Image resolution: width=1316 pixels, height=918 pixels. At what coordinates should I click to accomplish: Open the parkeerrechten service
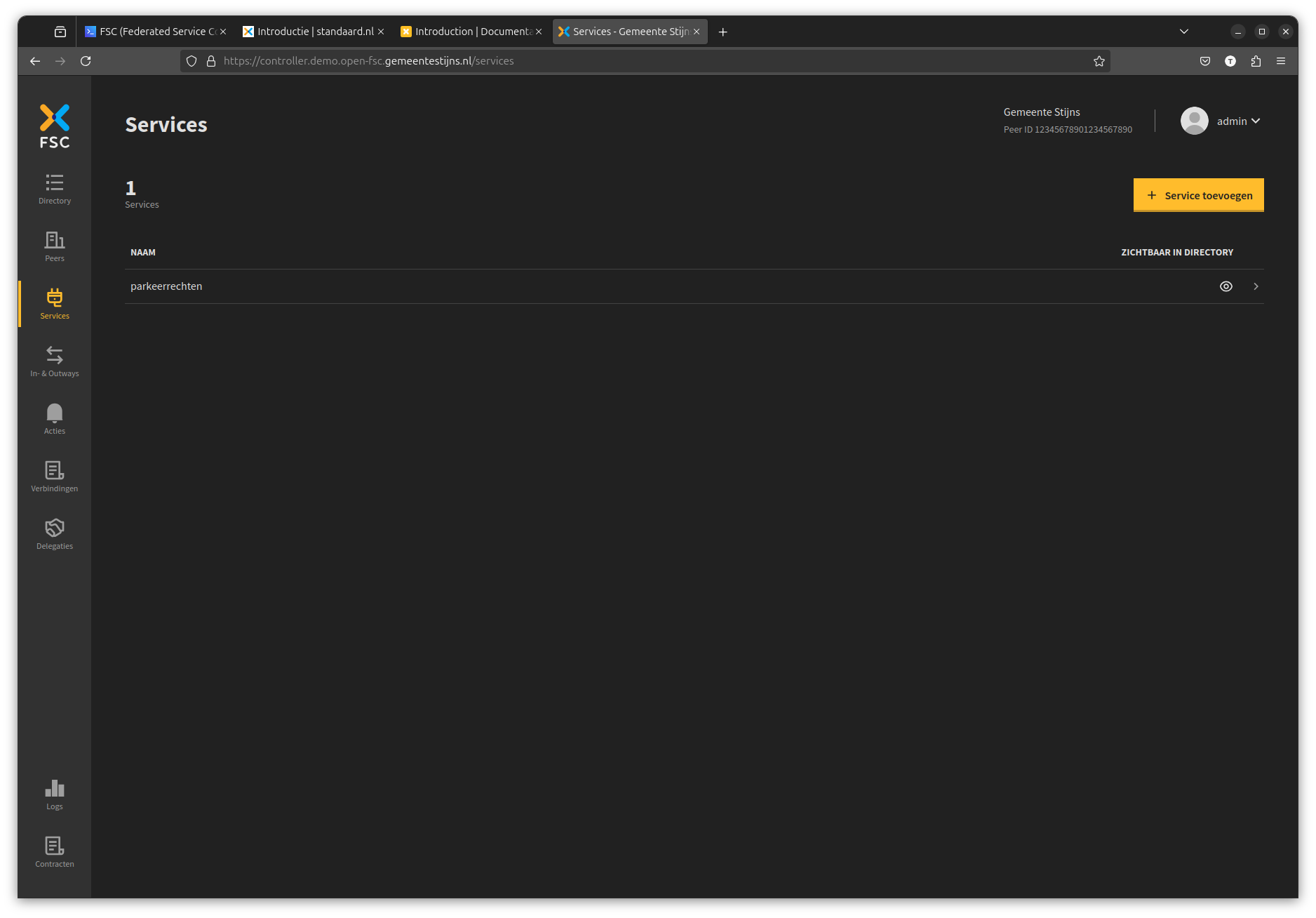166,286
